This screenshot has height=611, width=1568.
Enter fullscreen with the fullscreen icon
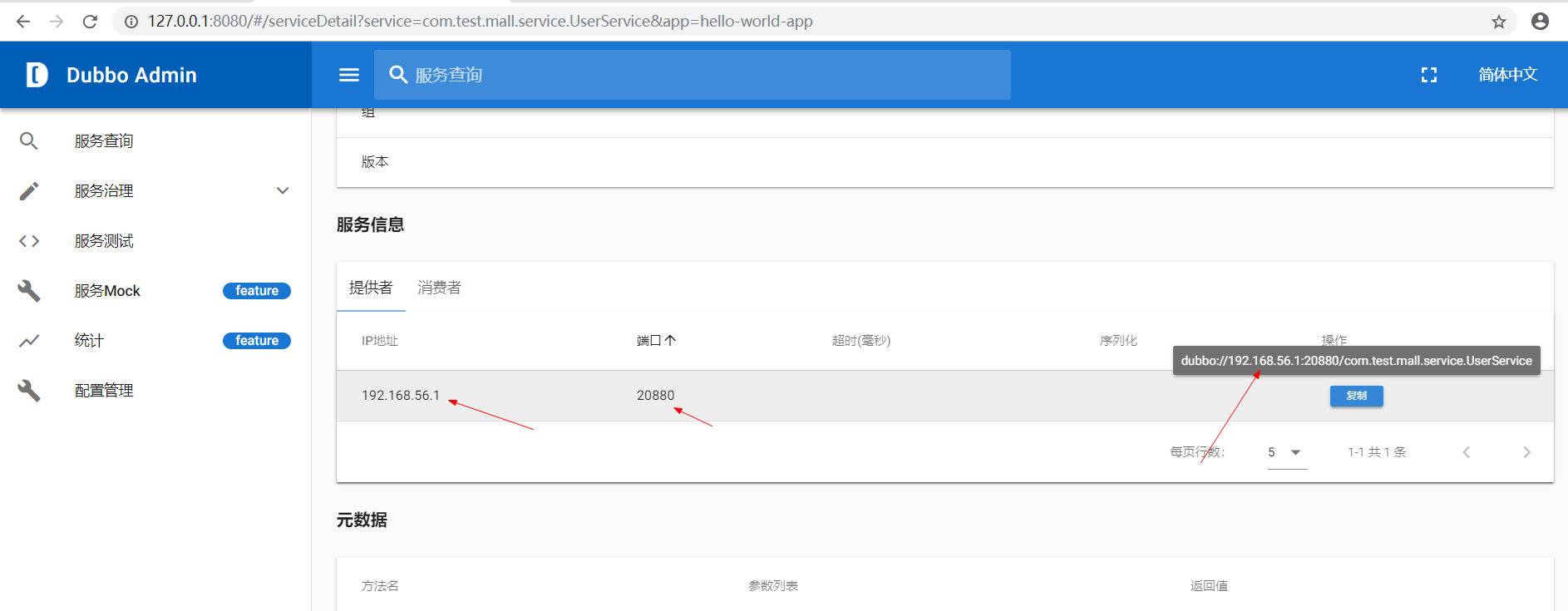coord(1429,75)
